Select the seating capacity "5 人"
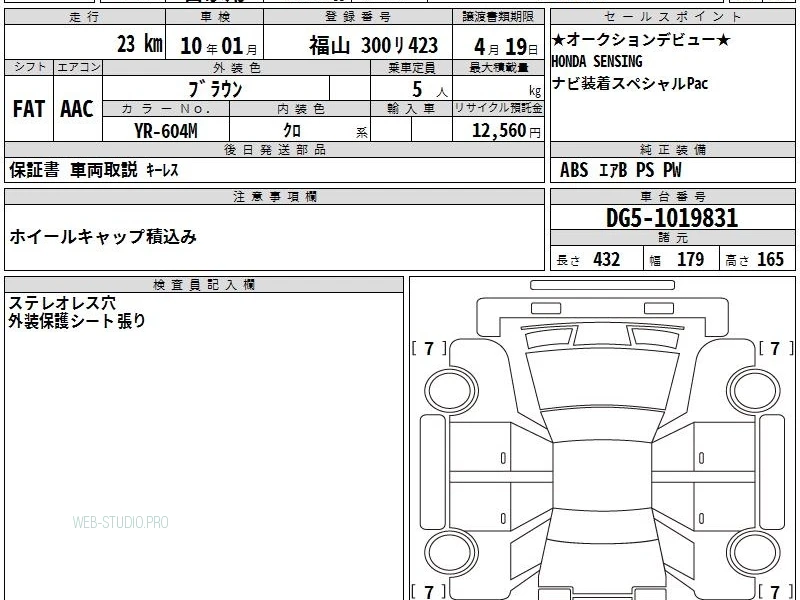Viewport: 800px width, 600px height. point(429,90)
